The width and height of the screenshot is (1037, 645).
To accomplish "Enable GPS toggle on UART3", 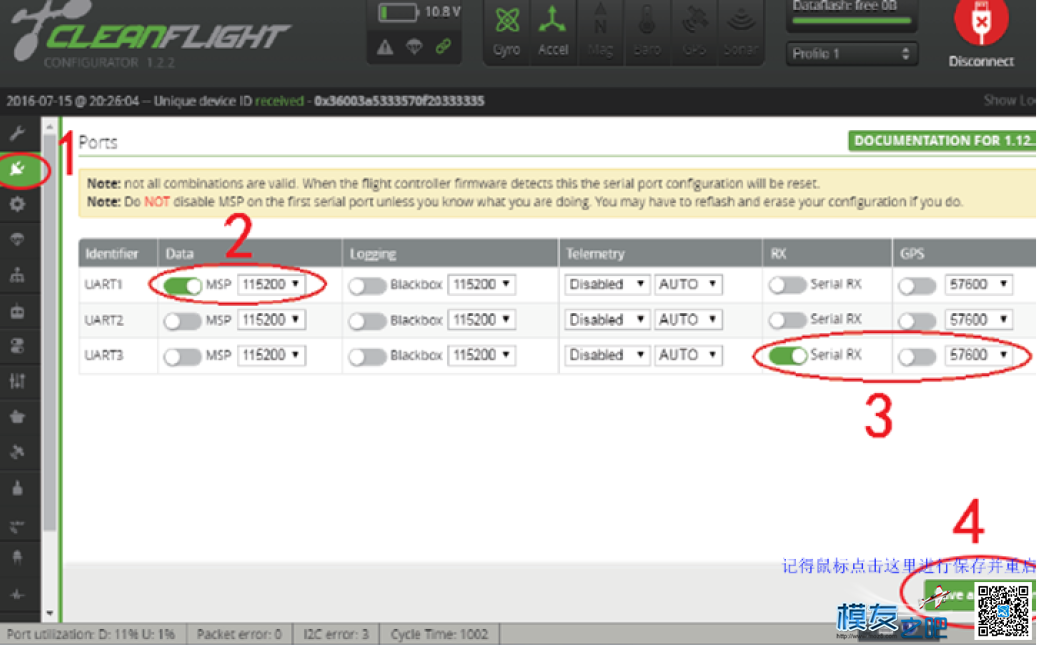I will 917,356.
